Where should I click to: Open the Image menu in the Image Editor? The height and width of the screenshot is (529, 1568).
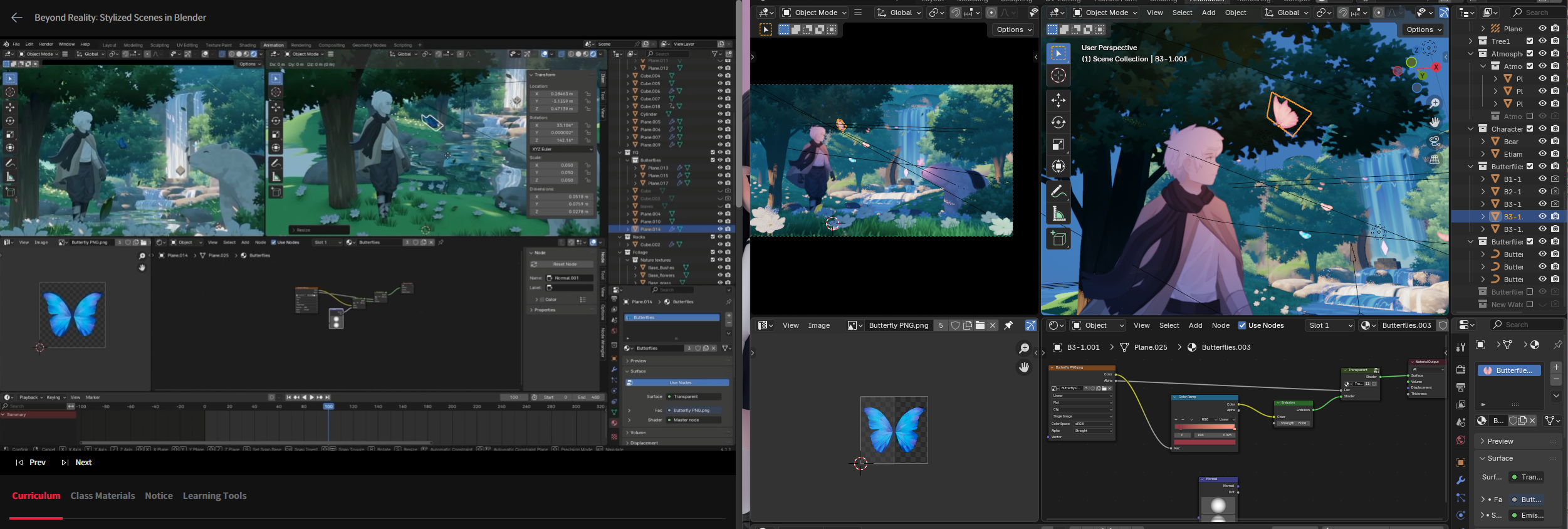(819, 325)
